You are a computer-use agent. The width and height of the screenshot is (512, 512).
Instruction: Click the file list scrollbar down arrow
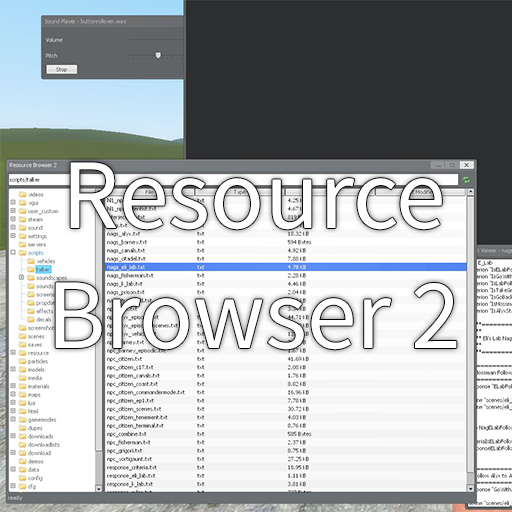pos(470,489)
